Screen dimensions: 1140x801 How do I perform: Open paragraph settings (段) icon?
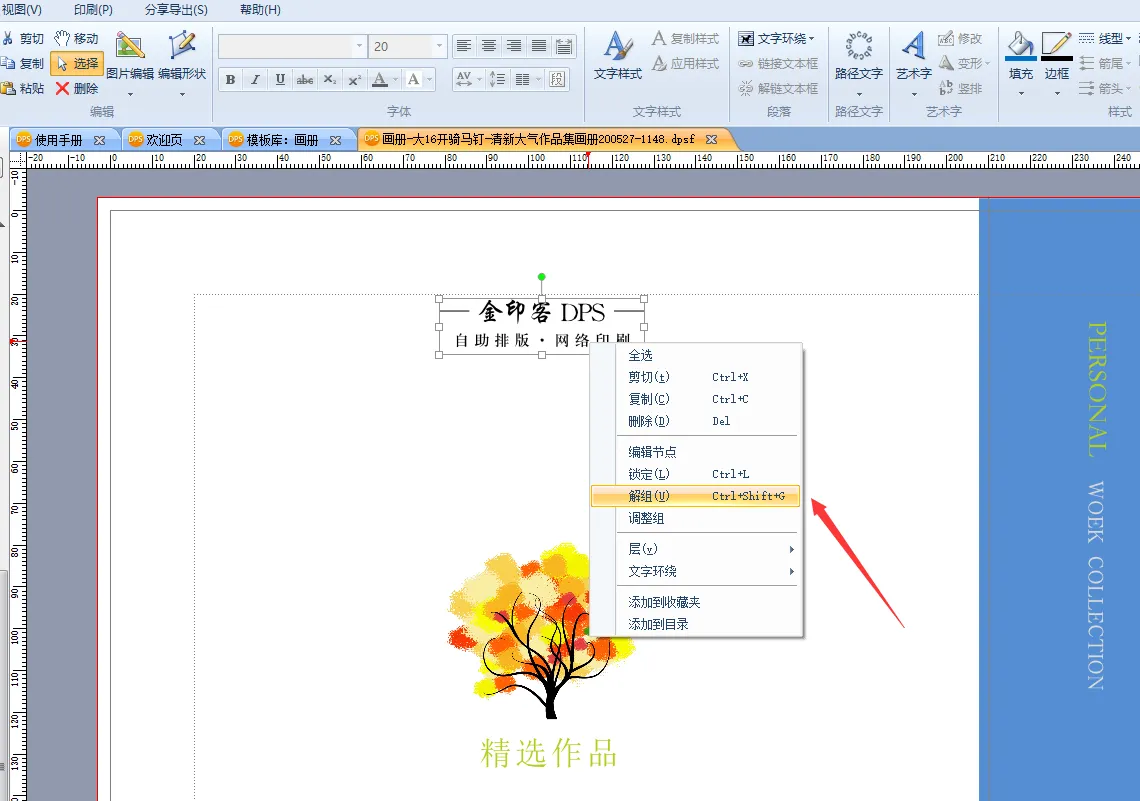point(557,79)
